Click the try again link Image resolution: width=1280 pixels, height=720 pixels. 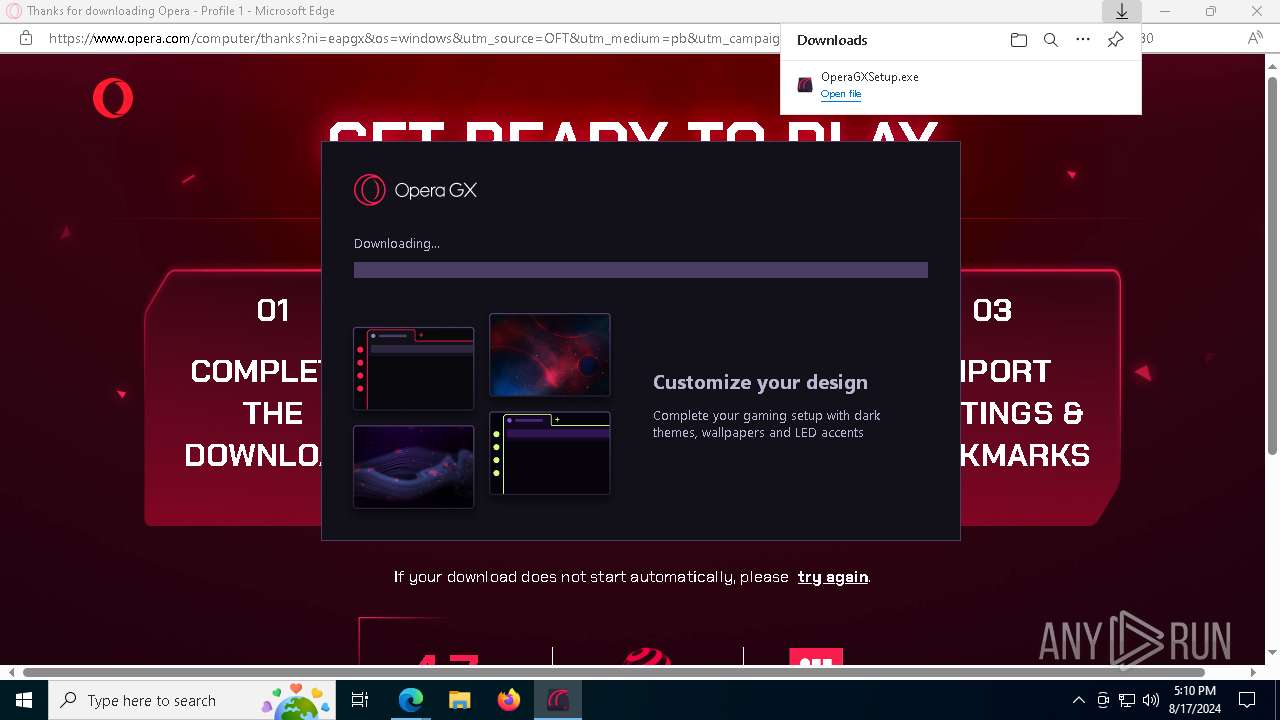point(833,577)
